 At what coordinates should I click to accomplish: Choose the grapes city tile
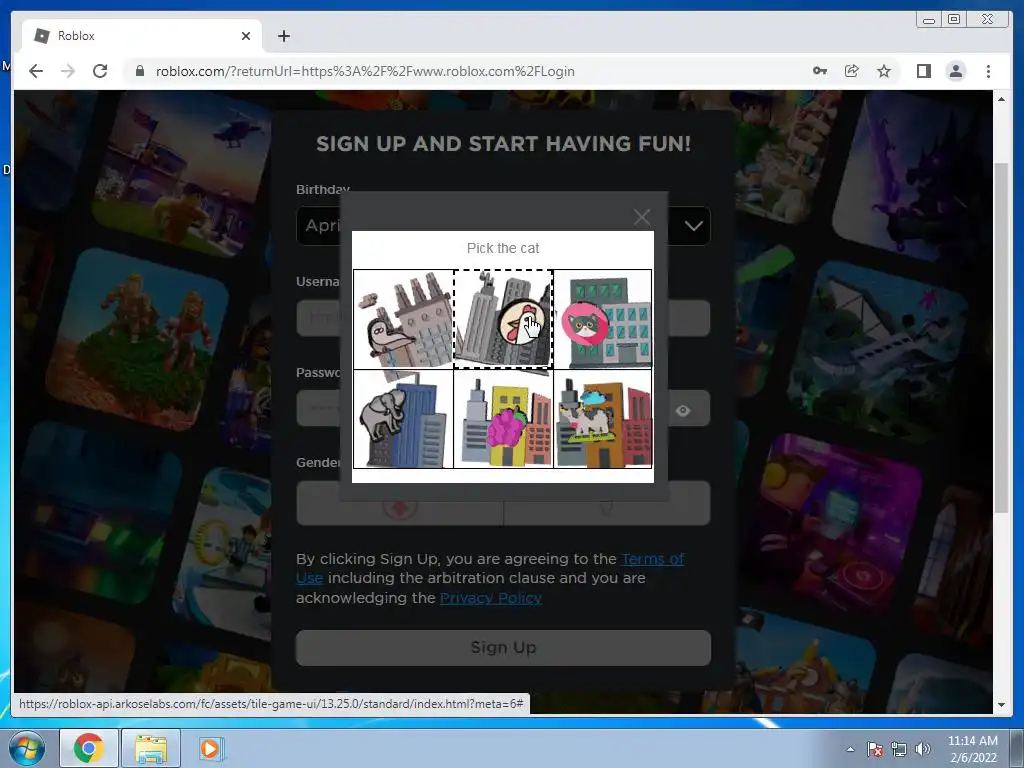click(x=503, y=419)
